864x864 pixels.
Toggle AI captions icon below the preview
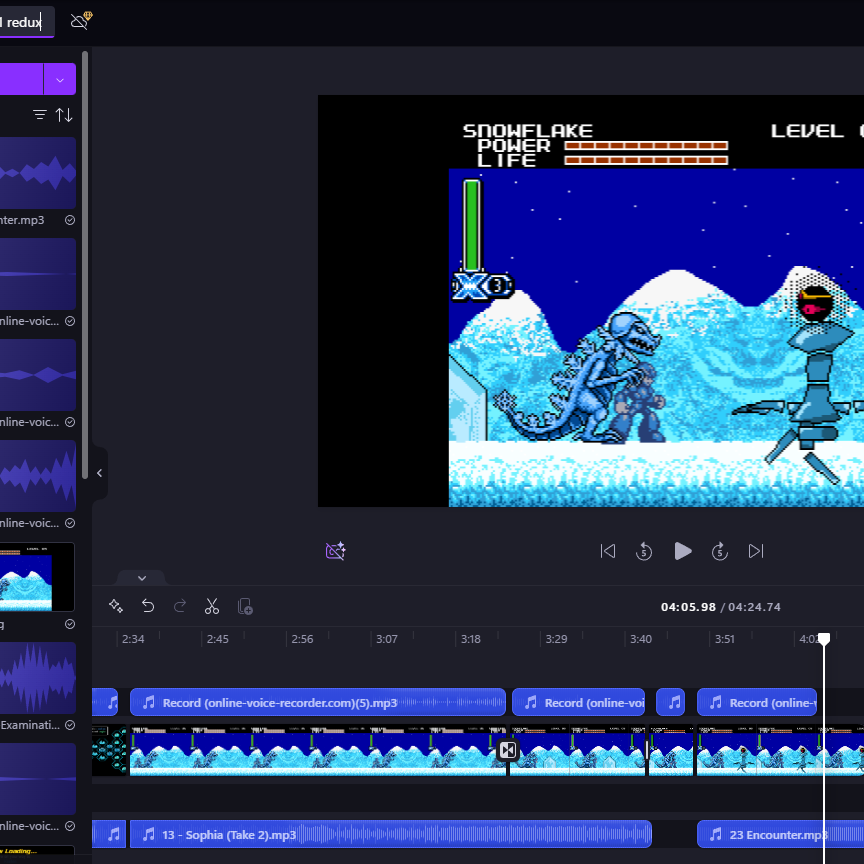[x=336, y=551]
